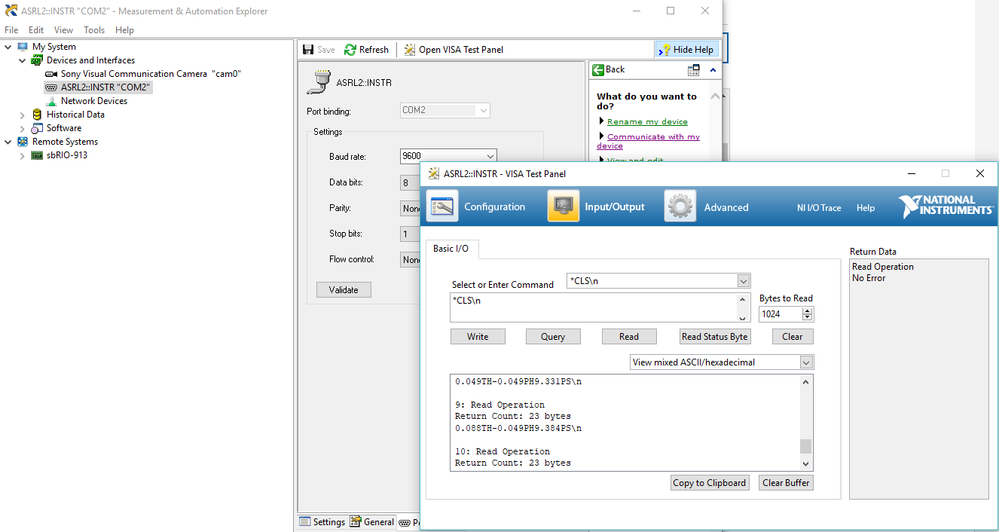Click the My System computer icon
This screenshot has height=532, width=999.
[23, 47]
